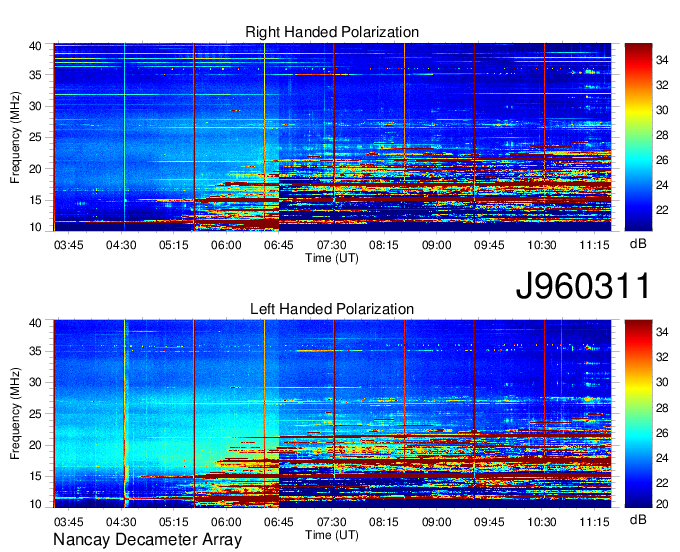Click "Time (UT)" under the Right Handed plot
The image size is (680, 552).
pos(332,258)
